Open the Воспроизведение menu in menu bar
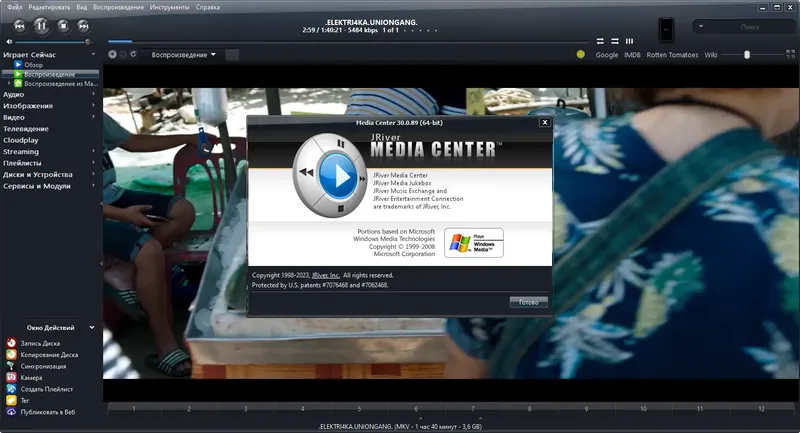800x433 pixels. click(x=118, y=7)
